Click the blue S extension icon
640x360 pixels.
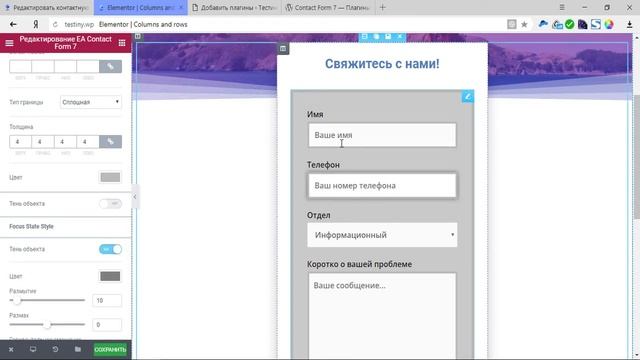coord(596,24)
